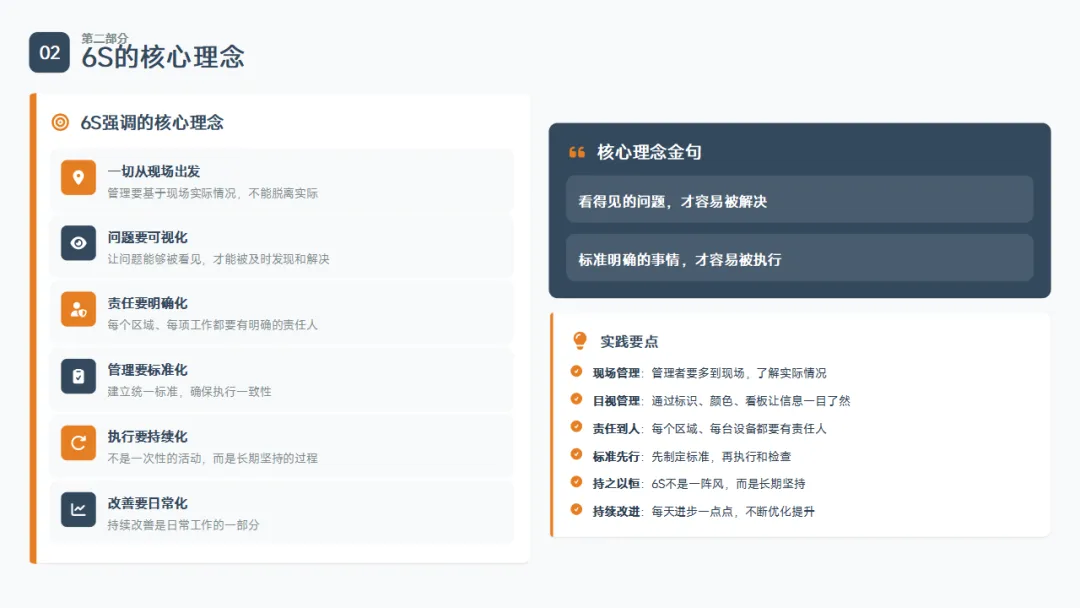
Task: Click the text 6S不是一阵风，而是长期坚持
Action: 728,484
